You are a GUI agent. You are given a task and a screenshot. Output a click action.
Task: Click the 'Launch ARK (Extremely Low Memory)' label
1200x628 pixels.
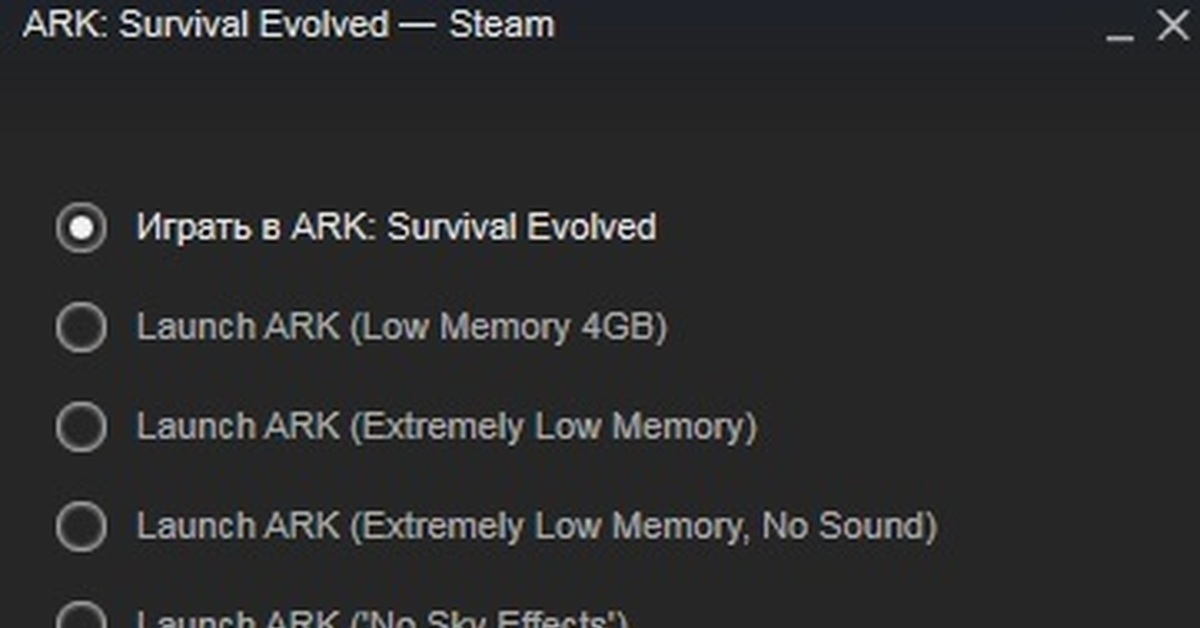[x=447, y=427]
